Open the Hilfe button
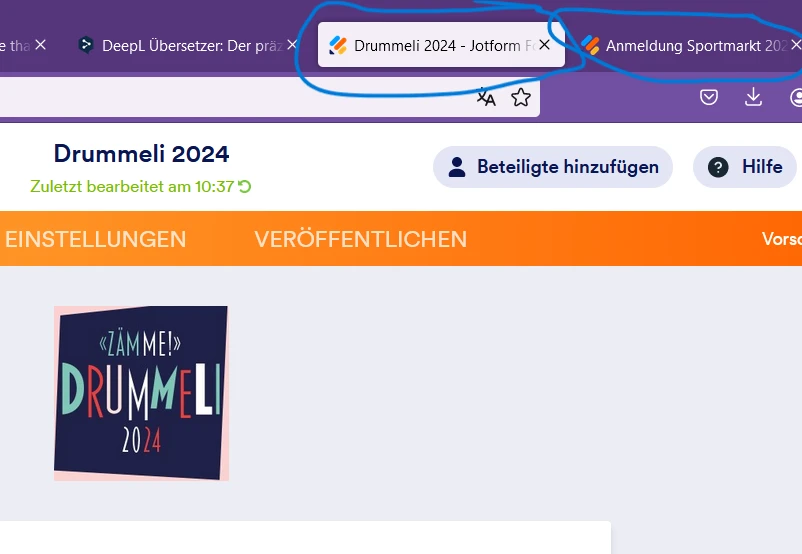802x554 pixels. [x=745, y=167]
